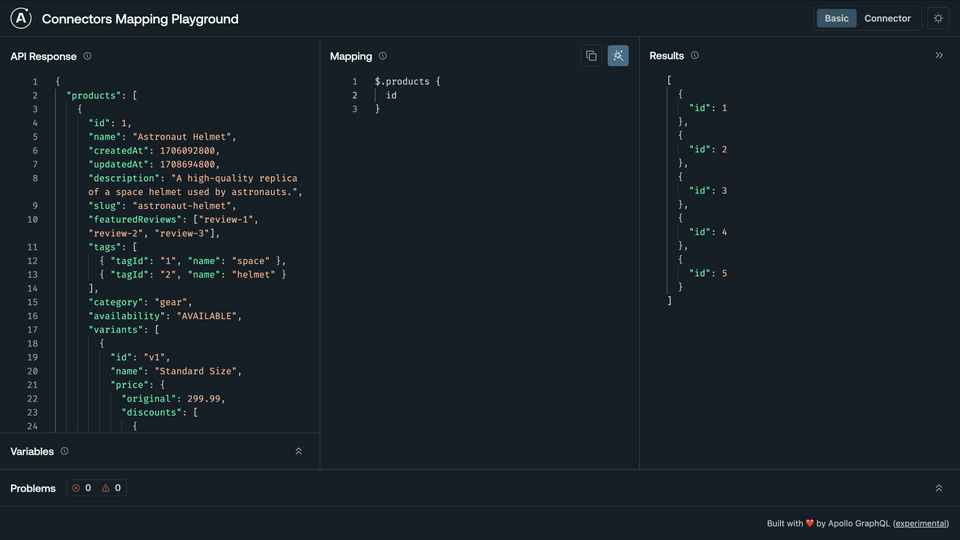Viewport: 960px width, 540px height.
Task: Click the "id": 4 result entry
Action: tap(708, 232)
